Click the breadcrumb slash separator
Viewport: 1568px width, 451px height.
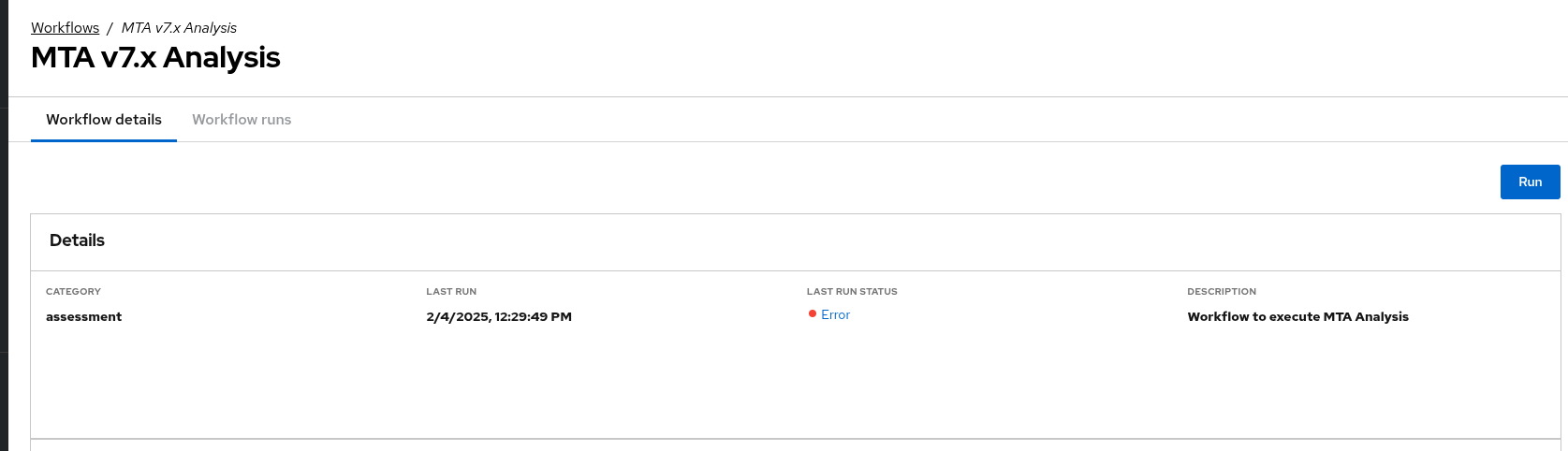click(x=110, y=28)
